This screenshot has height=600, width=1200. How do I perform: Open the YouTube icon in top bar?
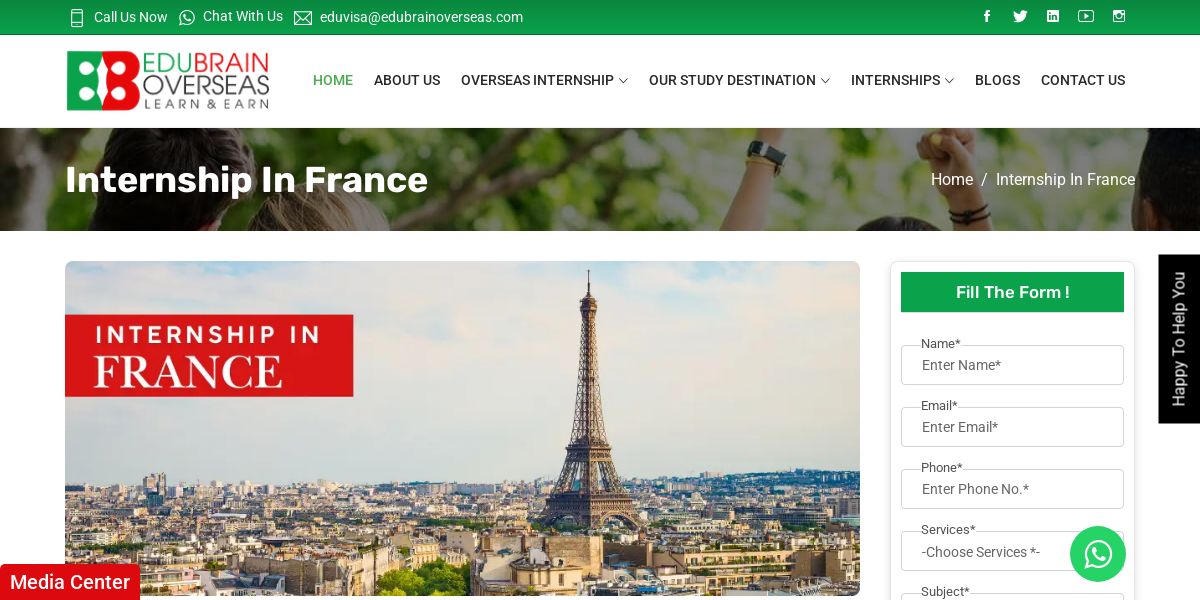pos(1086,16)
